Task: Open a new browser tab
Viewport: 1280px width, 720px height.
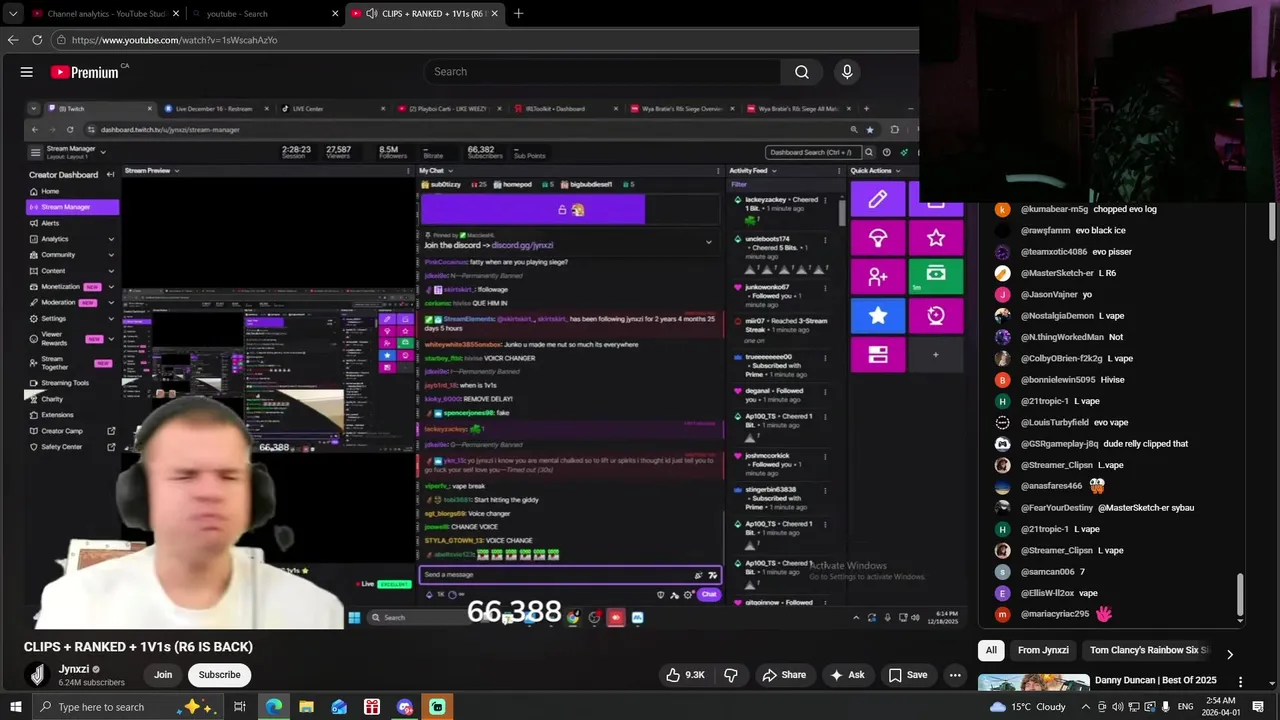Action: coord(518,14)
